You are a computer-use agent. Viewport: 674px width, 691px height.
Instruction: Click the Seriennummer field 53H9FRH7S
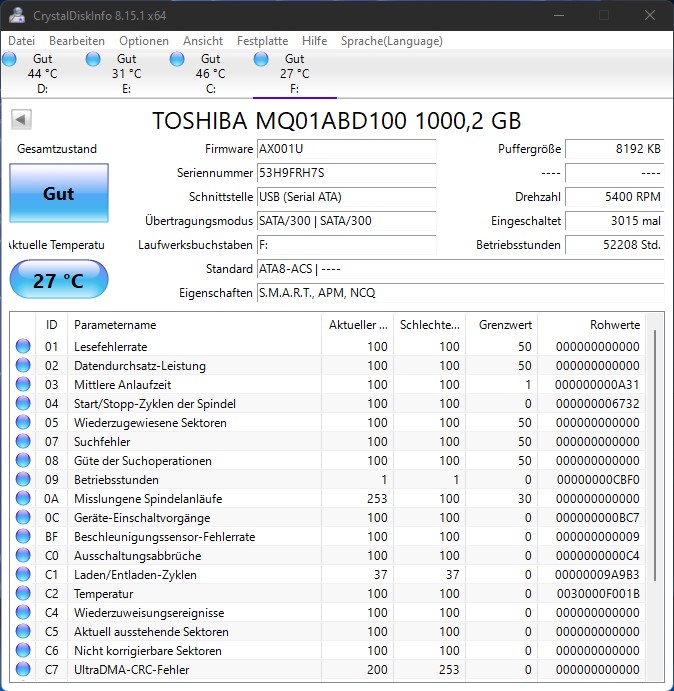tap(346, 173)
